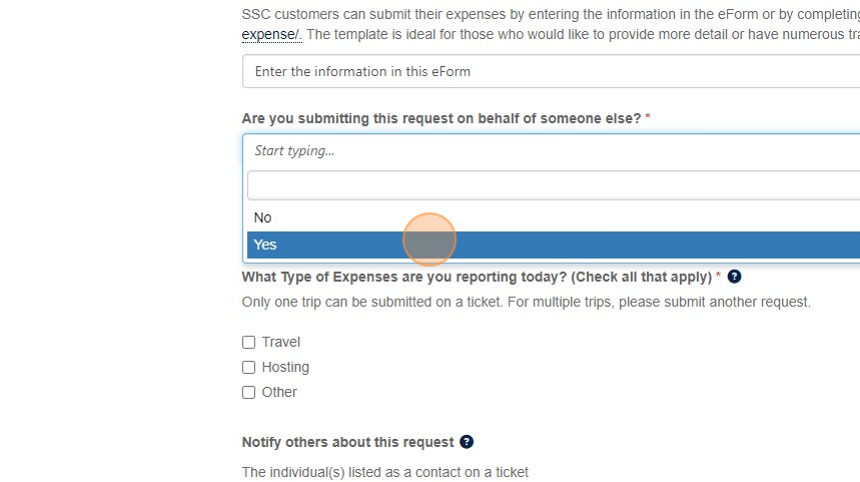The image size is (860, 482).
Task: Click the word 'Hosting' next to its checkbox
Action: pos(285,367)
